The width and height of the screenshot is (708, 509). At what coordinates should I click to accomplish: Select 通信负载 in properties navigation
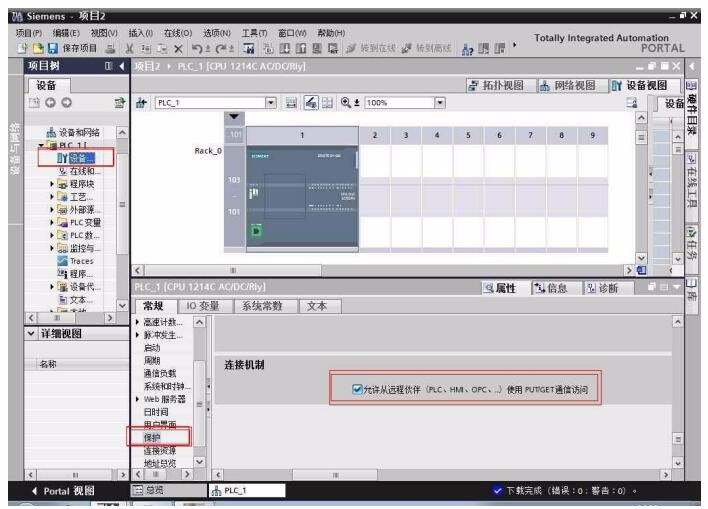160,374
